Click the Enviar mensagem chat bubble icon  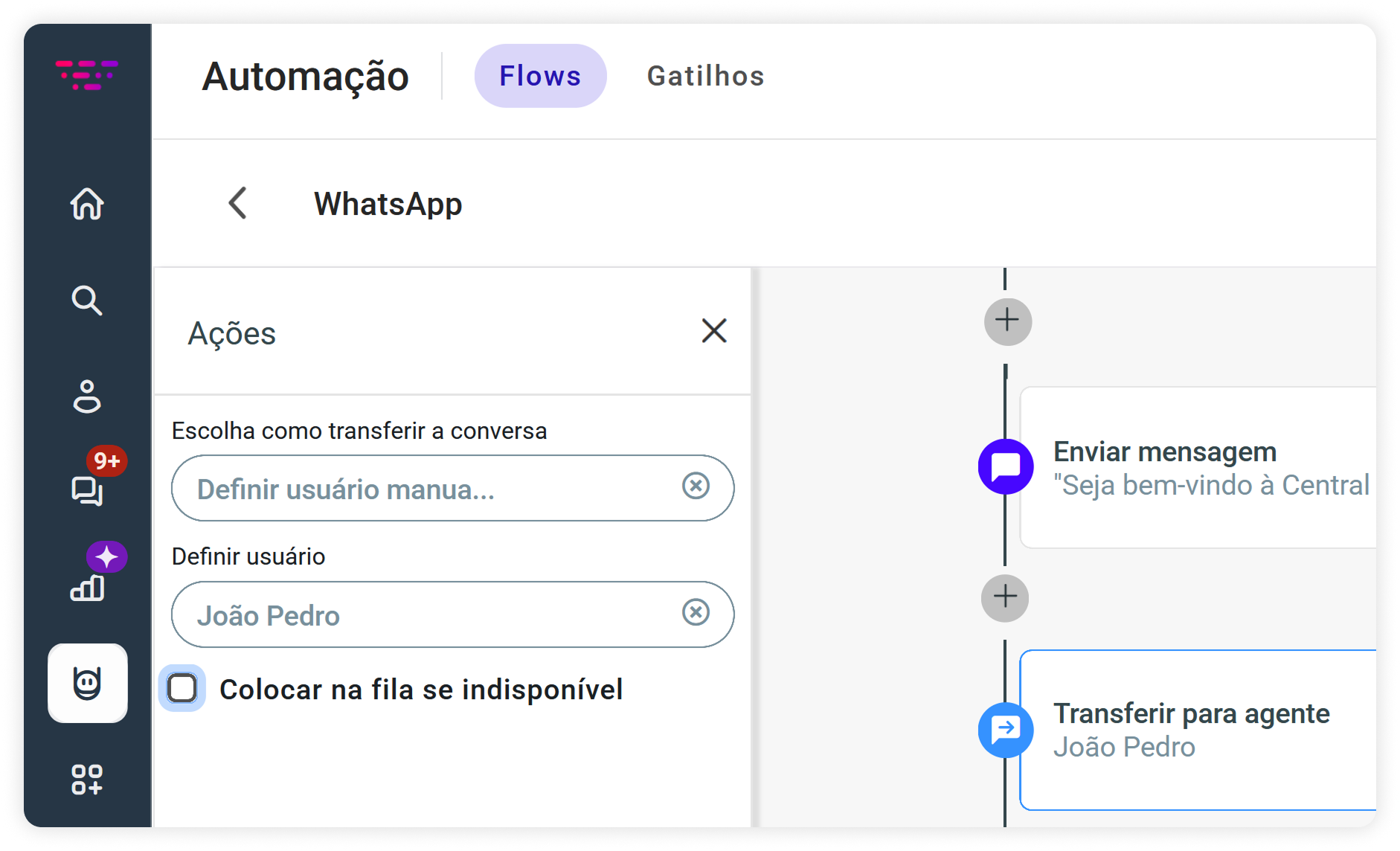[1006, 467]
